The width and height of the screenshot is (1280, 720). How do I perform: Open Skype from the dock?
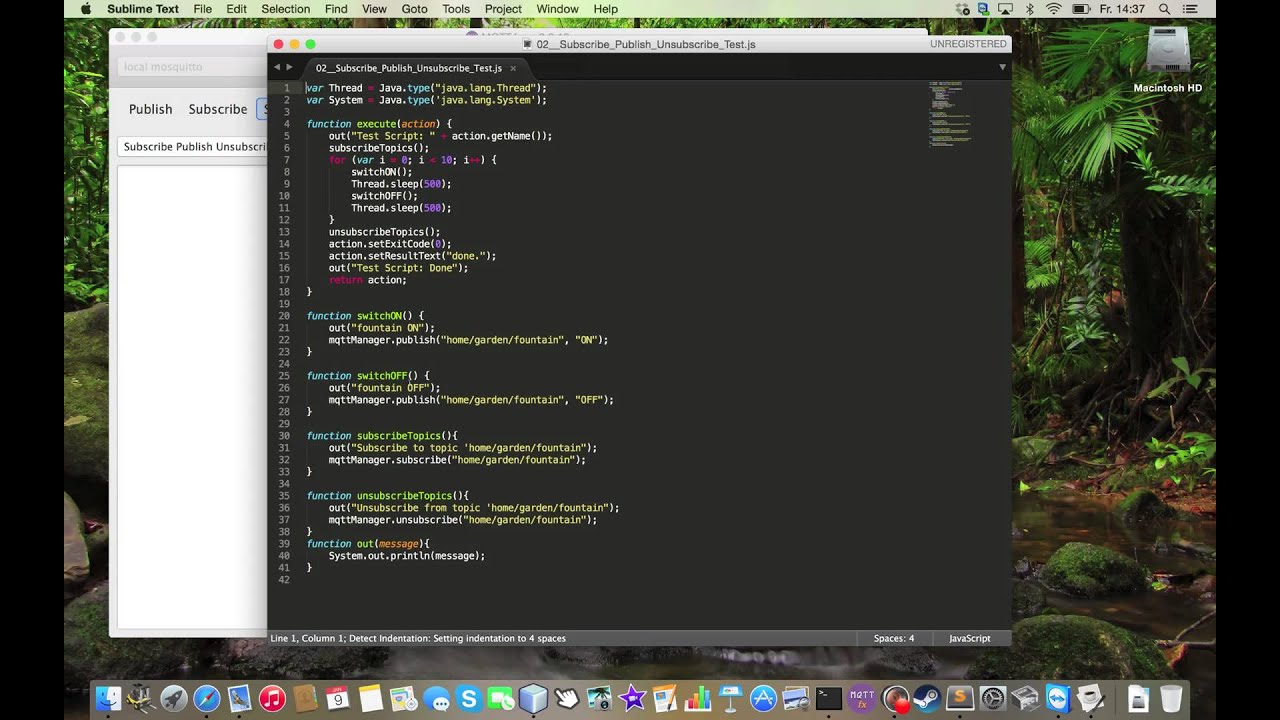point(468,698)
